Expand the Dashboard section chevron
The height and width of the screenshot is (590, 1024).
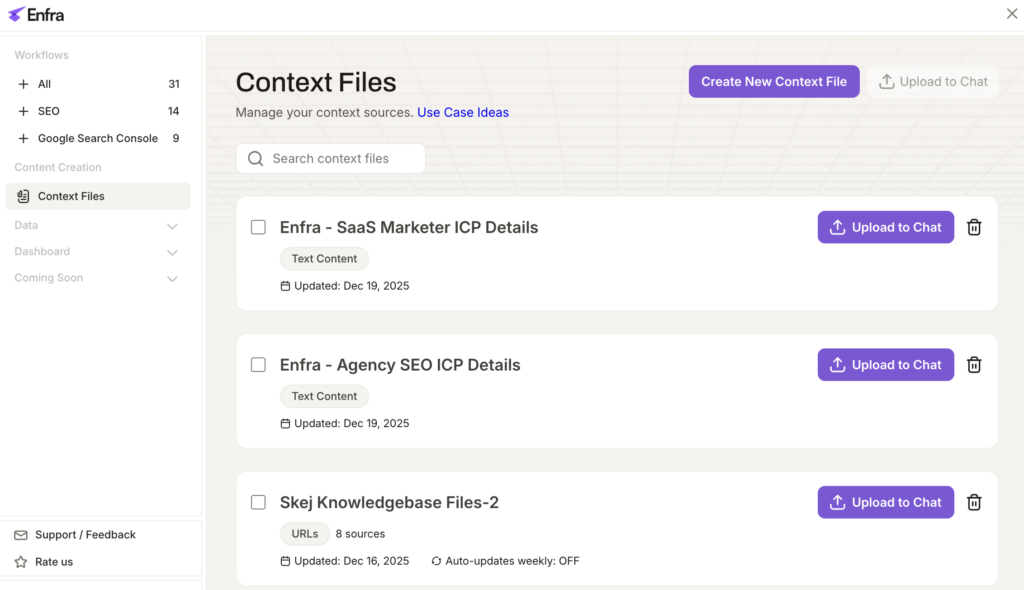tap(172, 252)
